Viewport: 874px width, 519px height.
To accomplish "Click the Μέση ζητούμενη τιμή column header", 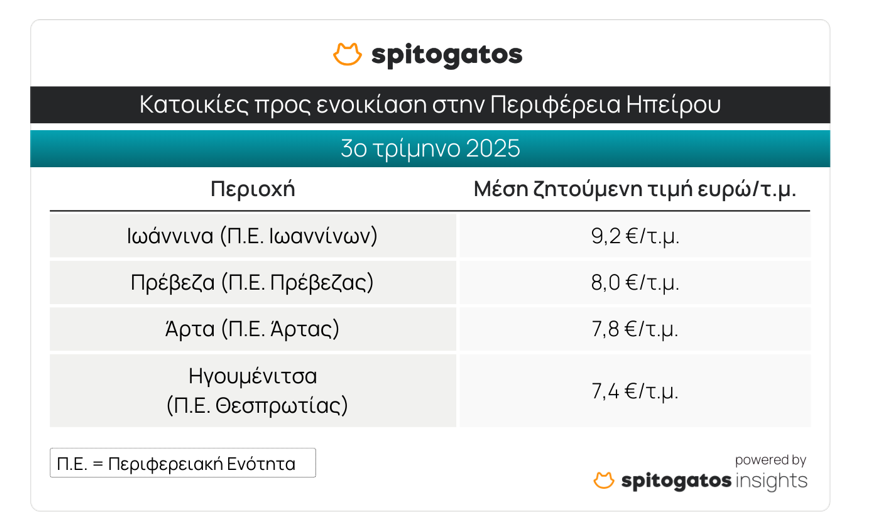I will (x=634, y=189).
